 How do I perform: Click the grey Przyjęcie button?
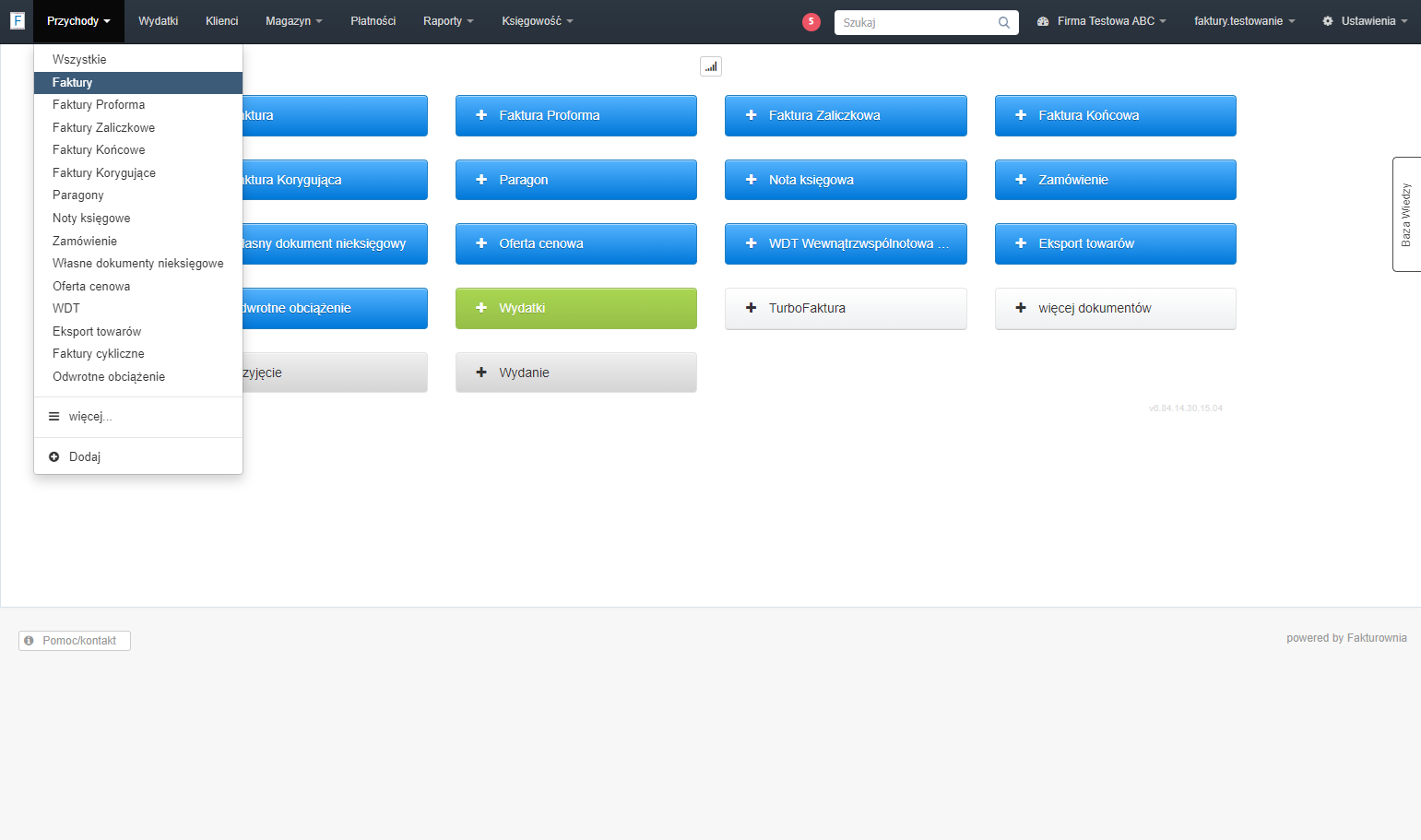click(335, 373)
